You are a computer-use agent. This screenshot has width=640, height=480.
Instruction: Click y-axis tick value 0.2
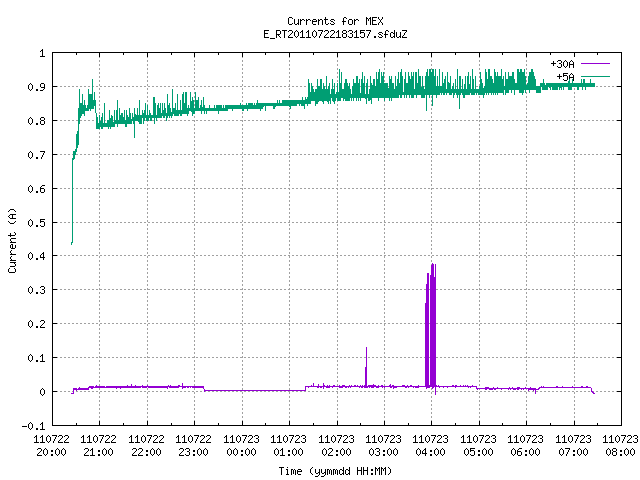(37, 324)
